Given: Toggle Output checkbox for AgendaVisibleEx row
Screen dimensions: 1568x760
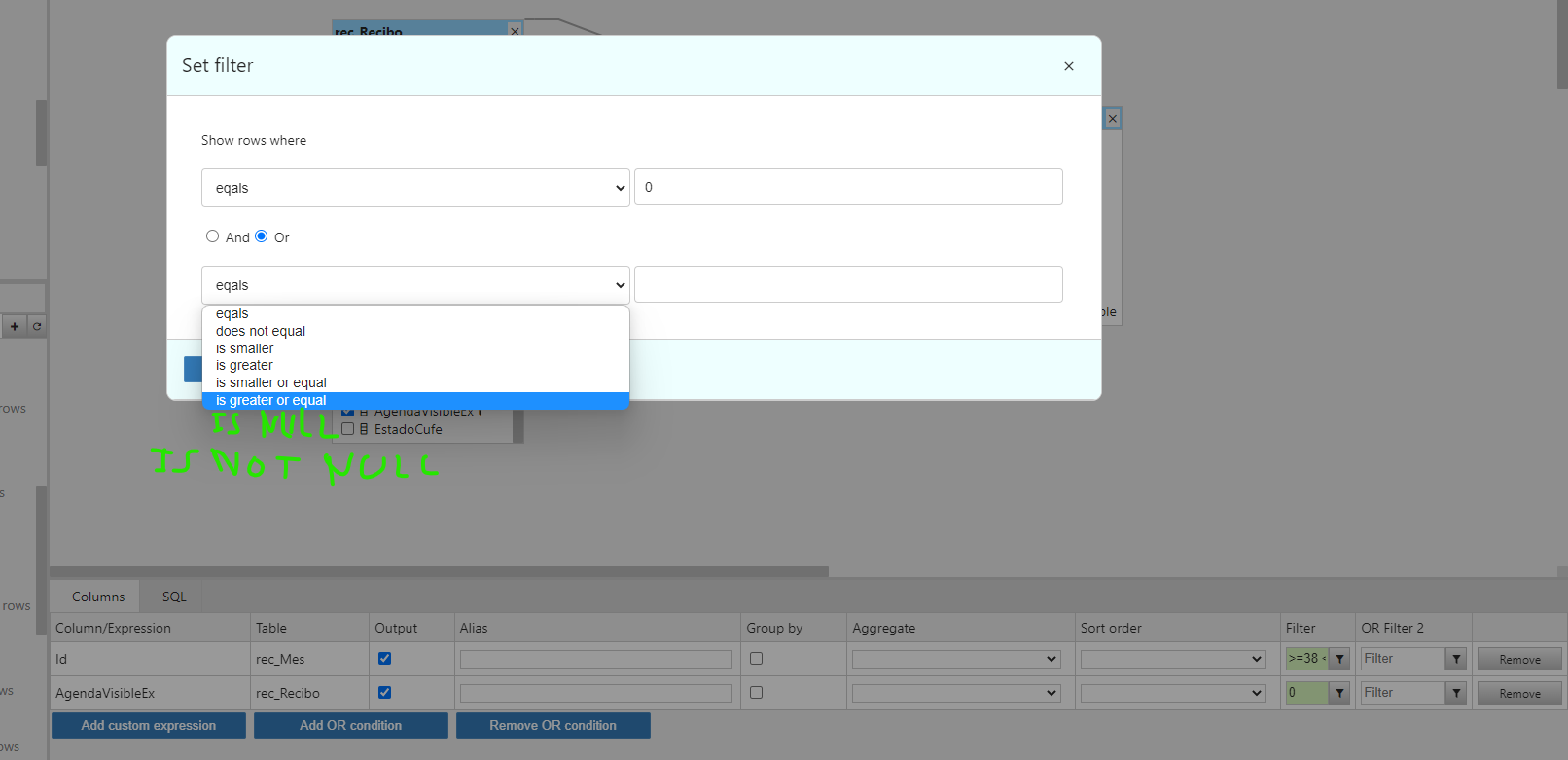Looking at the screenshot, I should point(384,693).
